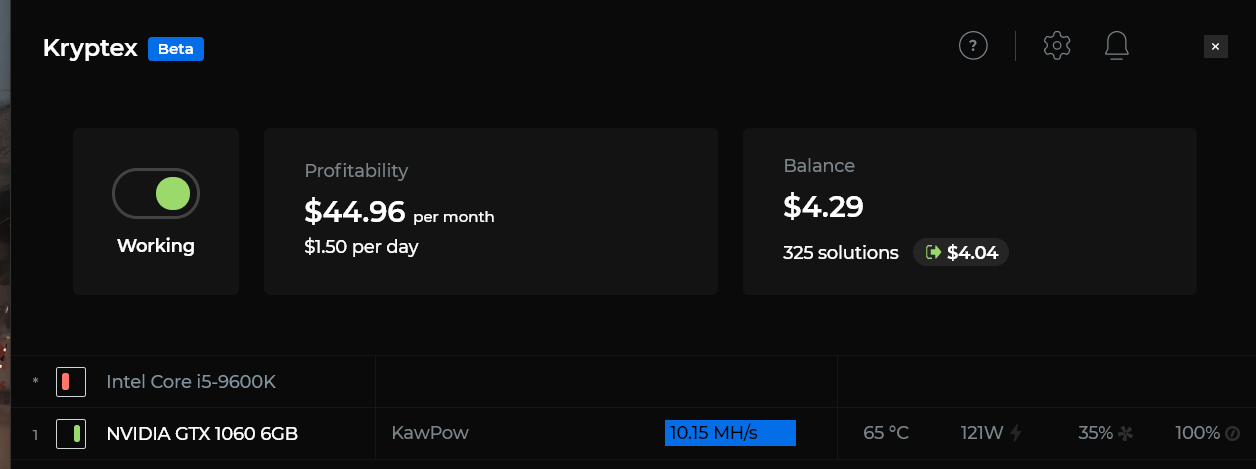
Task: Toggle the Working mining switch off
Action: coord(156,193)
